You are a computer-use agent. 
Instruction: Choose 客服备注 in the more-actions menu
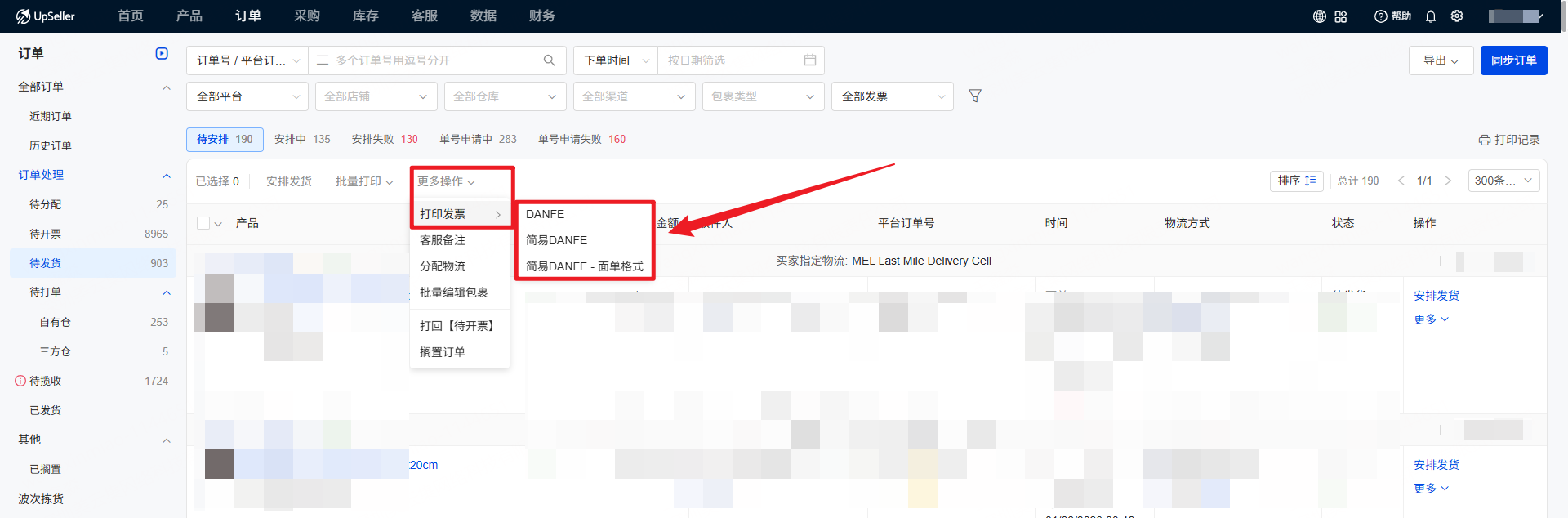tap(443, 240)
